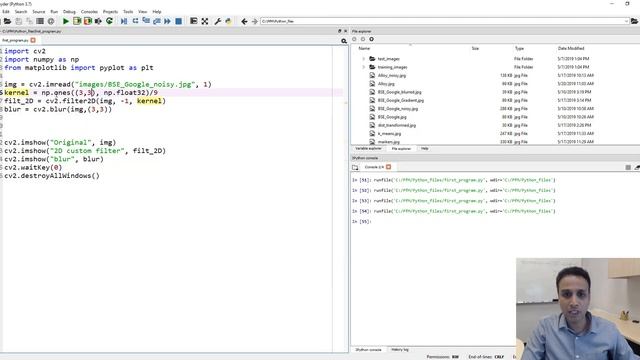Click the Forward arrow in toolbar

point(254,21)
